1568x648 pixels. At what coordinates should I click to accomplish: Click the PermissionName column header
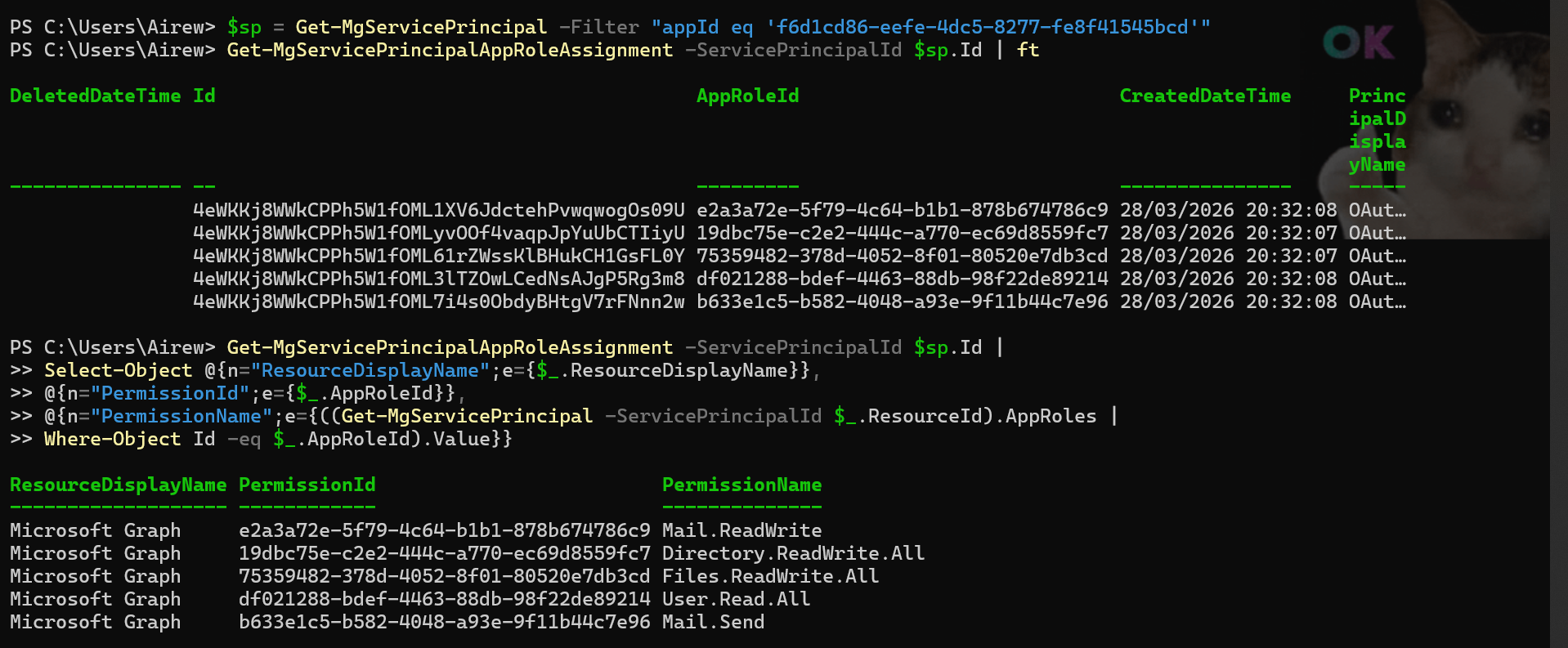[741, 485]
